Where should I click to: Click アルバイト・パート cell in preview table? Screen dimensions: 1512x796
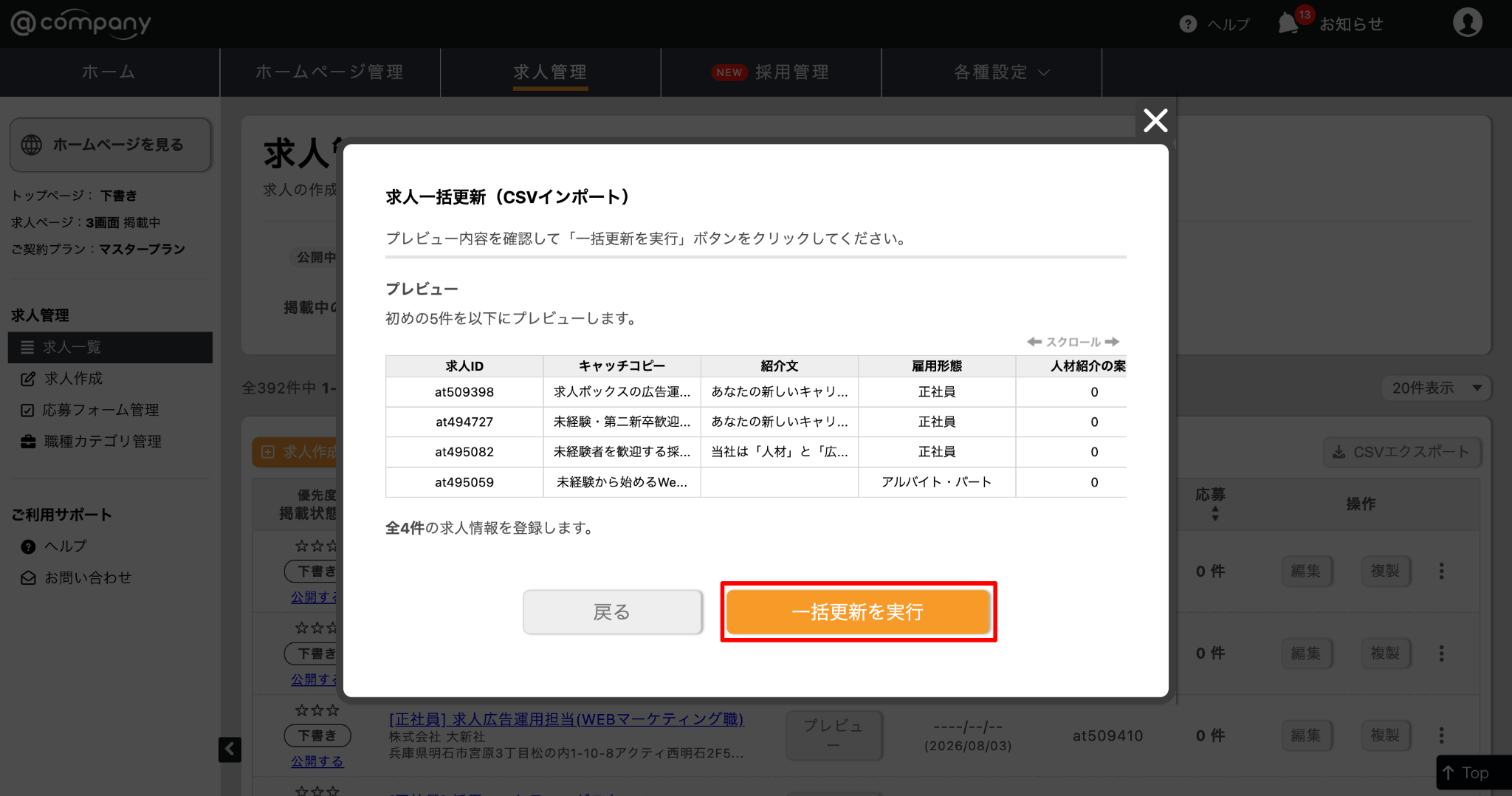(x=937, y=482)
